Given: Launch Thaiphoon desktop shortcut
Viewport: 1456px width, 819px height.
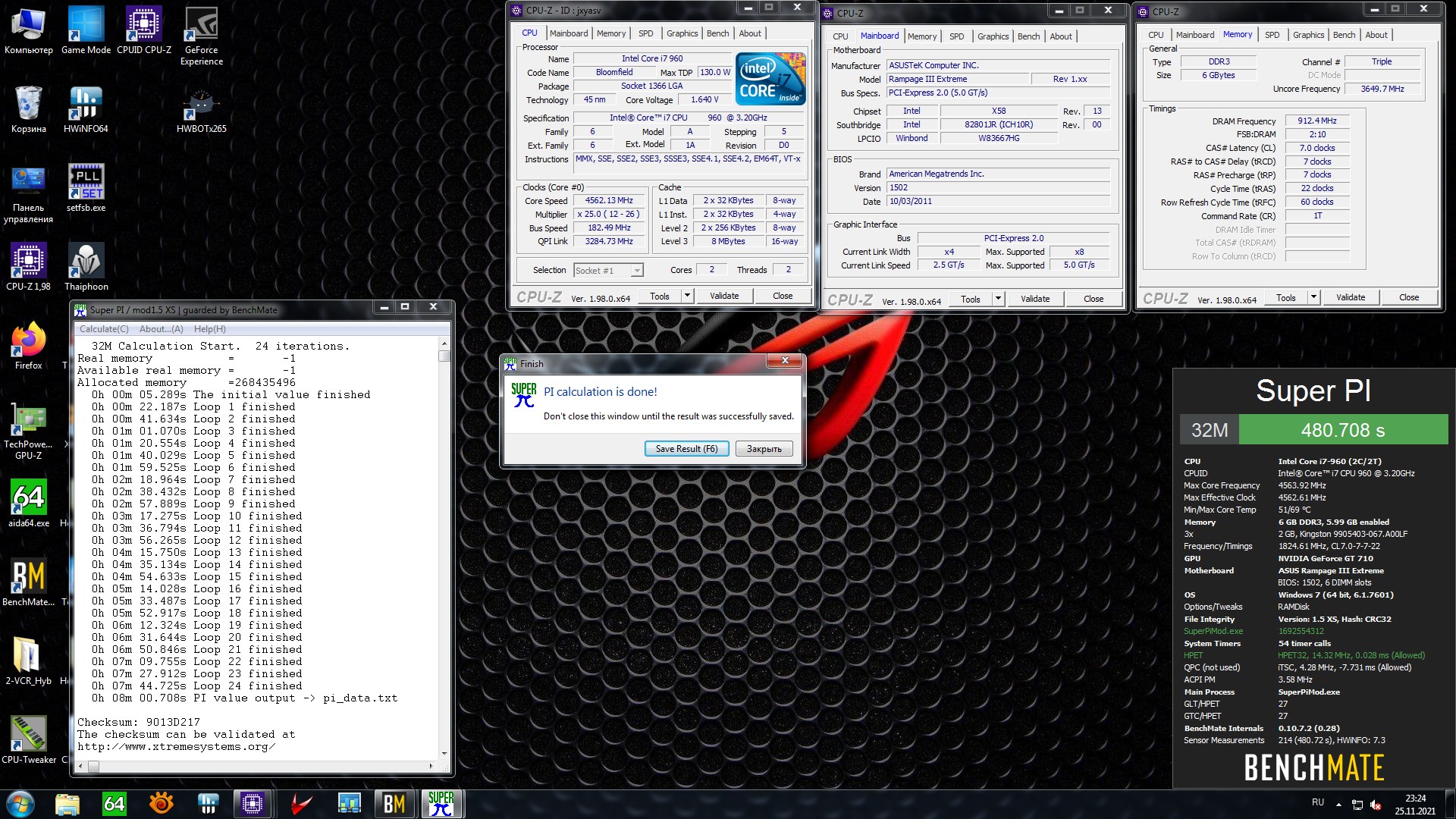Looking at the screenshot, I should coord(86,267).
